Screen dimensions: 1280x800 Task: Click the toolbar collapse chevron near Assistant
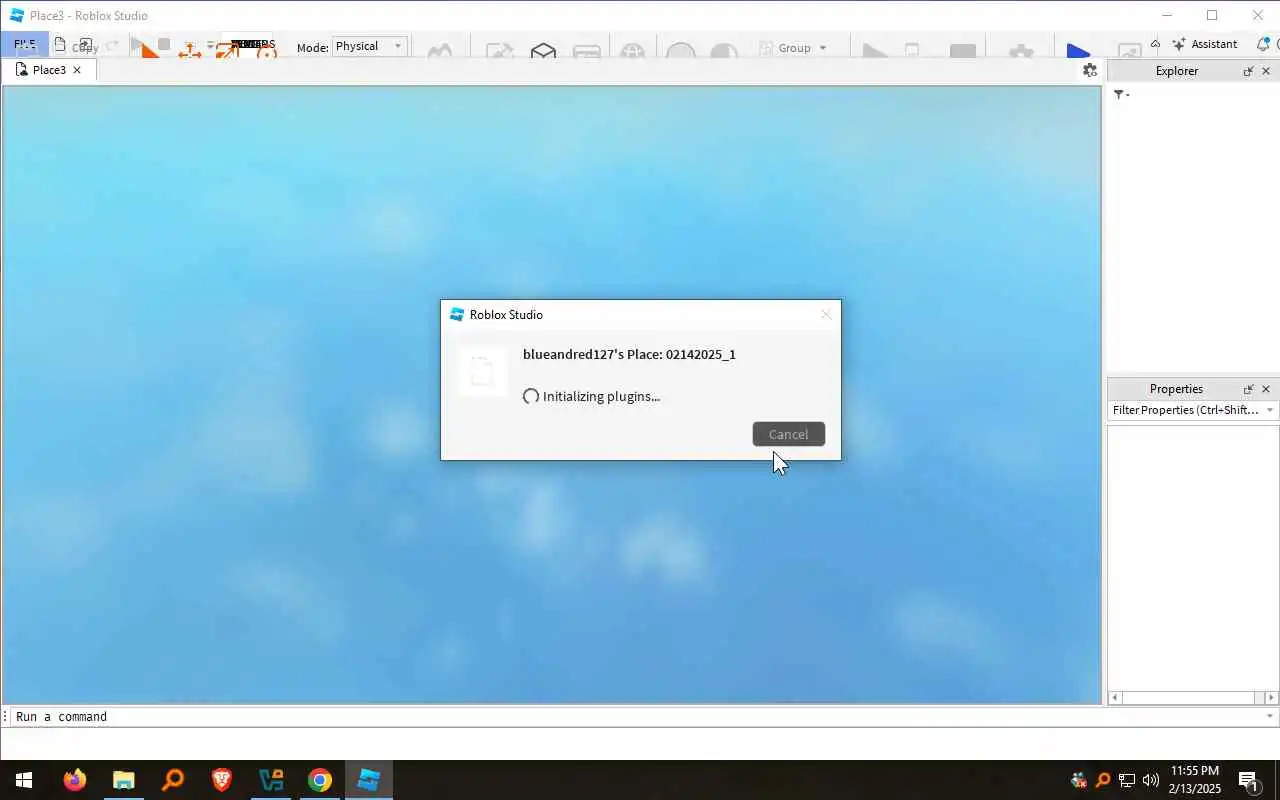click(x=1155, y=44)
